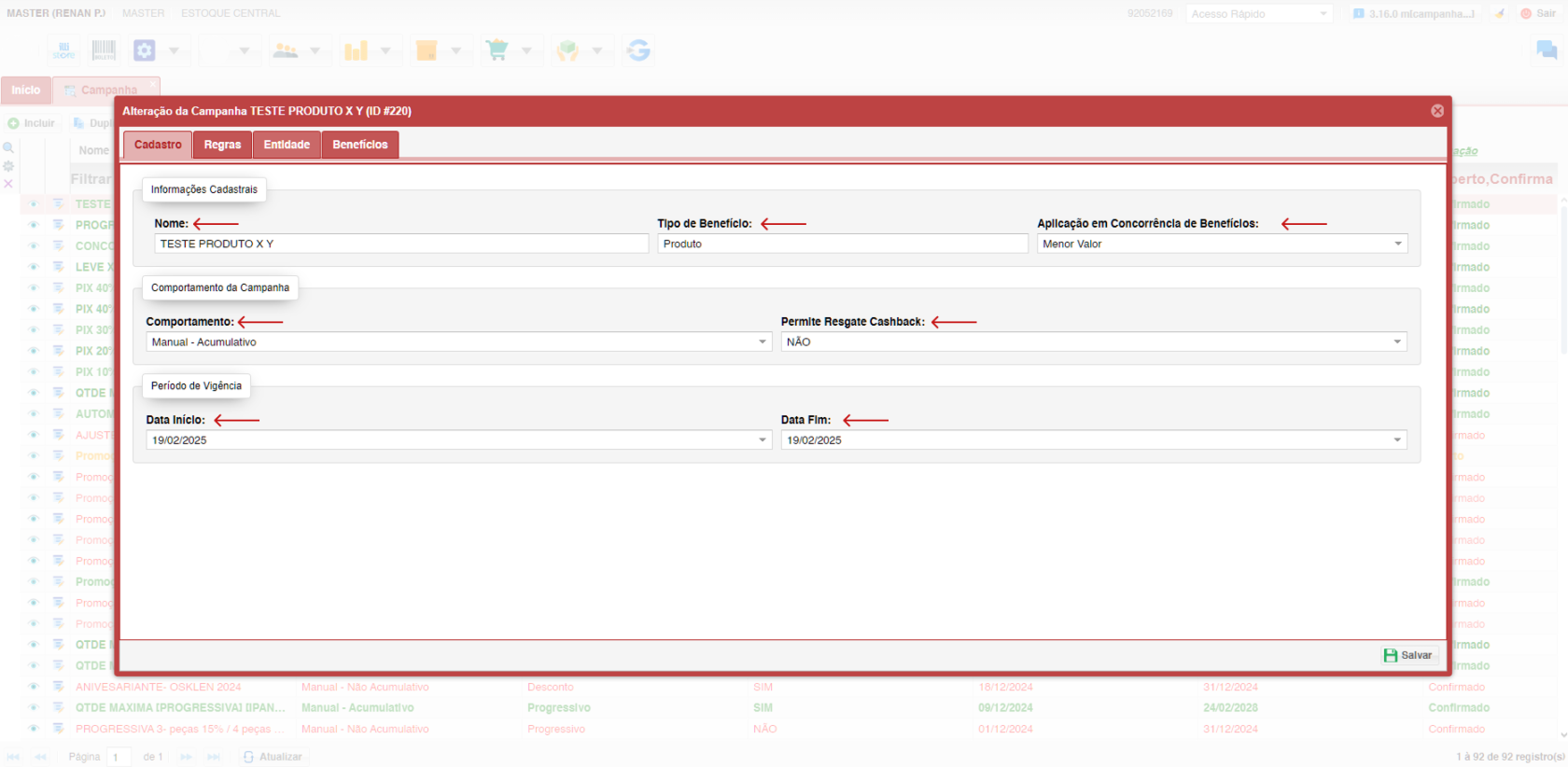Toggle eye icon on QTDE MAXIMA [PROGRESSIVA] row
The width and height of the screenshot is (1568, 767).
click(34, 707)
